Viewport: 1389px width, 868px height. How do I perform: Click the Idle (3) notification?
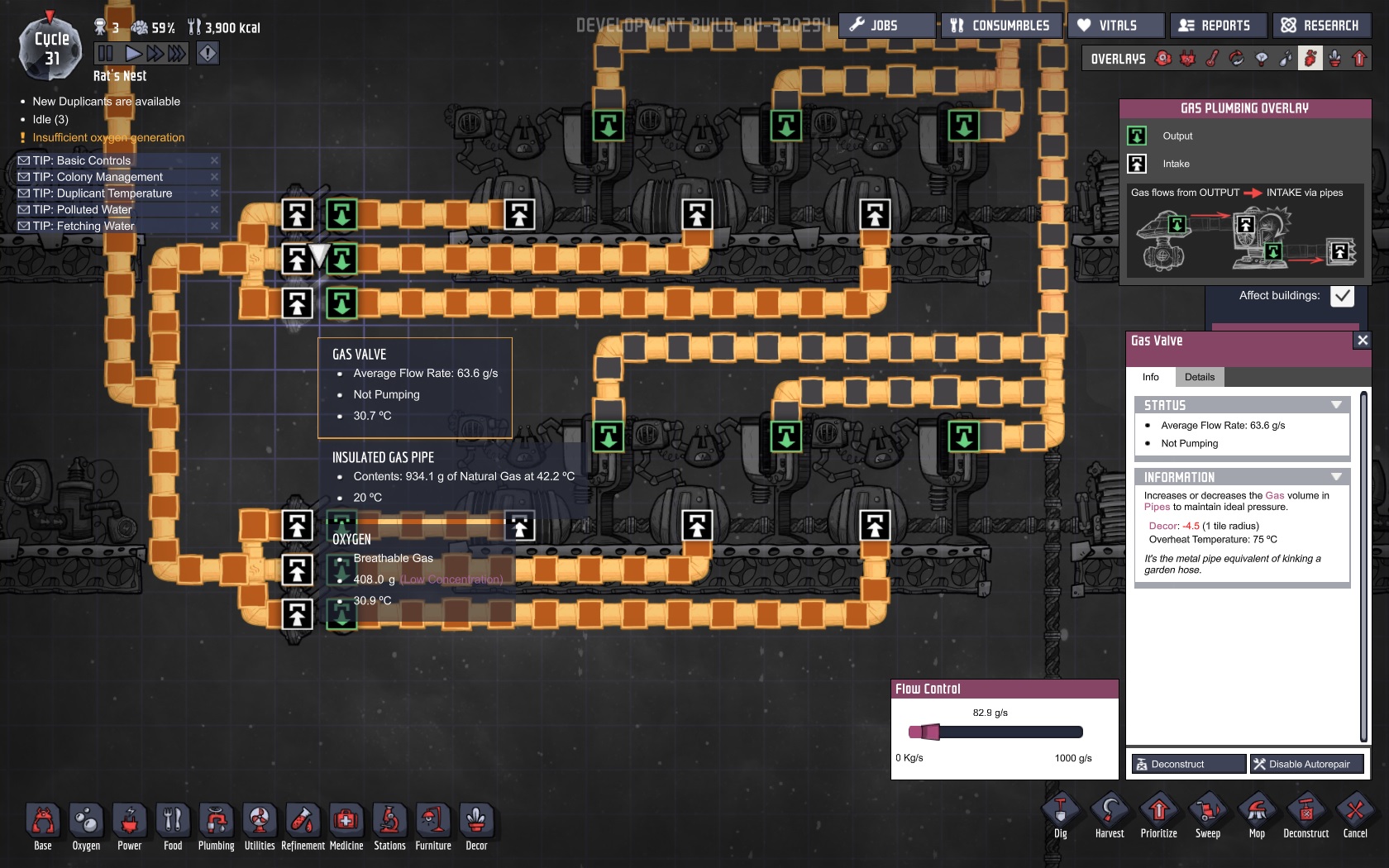pos(50,119)
